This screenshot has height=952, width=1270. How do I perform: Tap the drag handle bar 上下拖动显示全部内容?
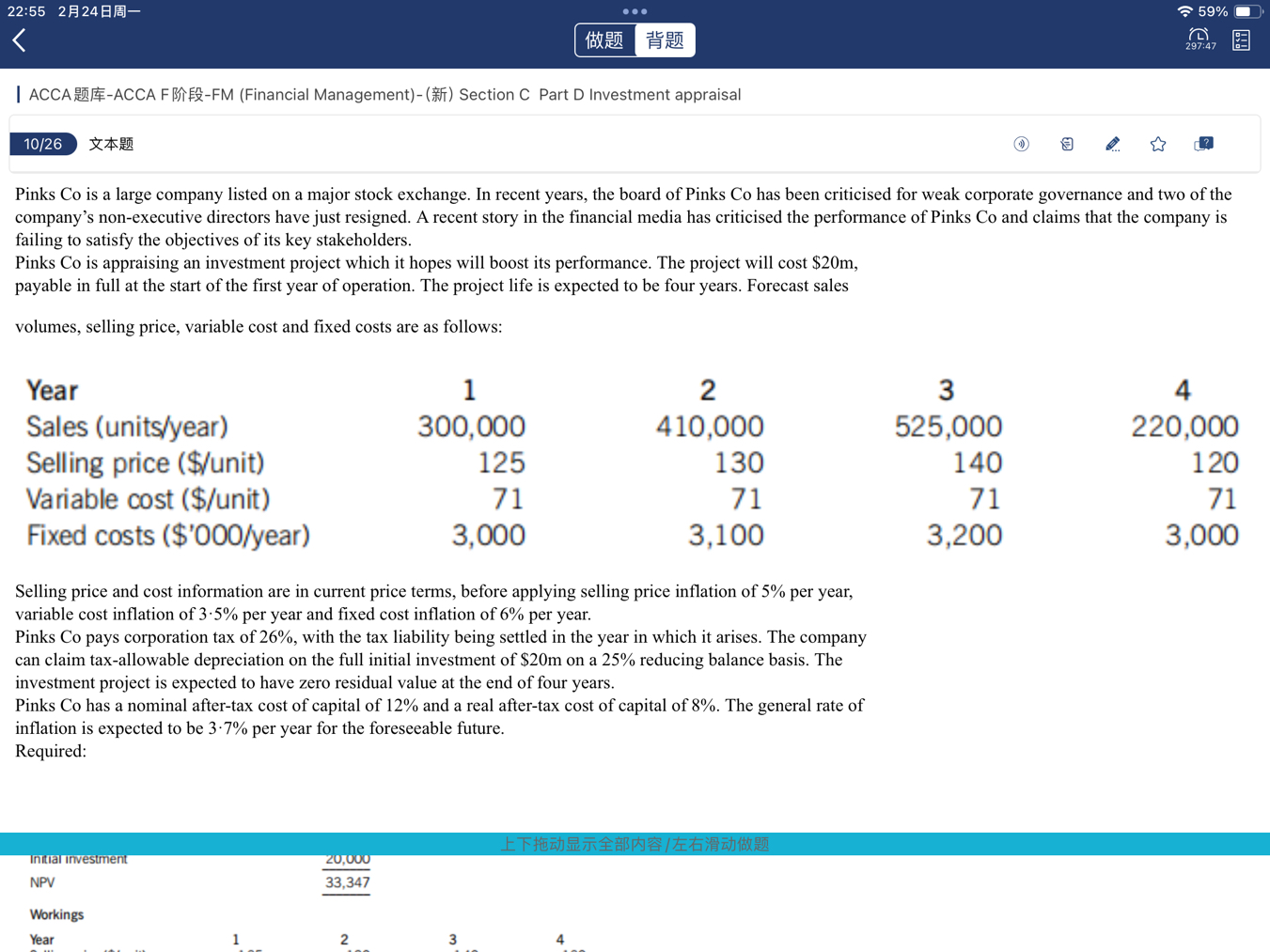point(635,844)
